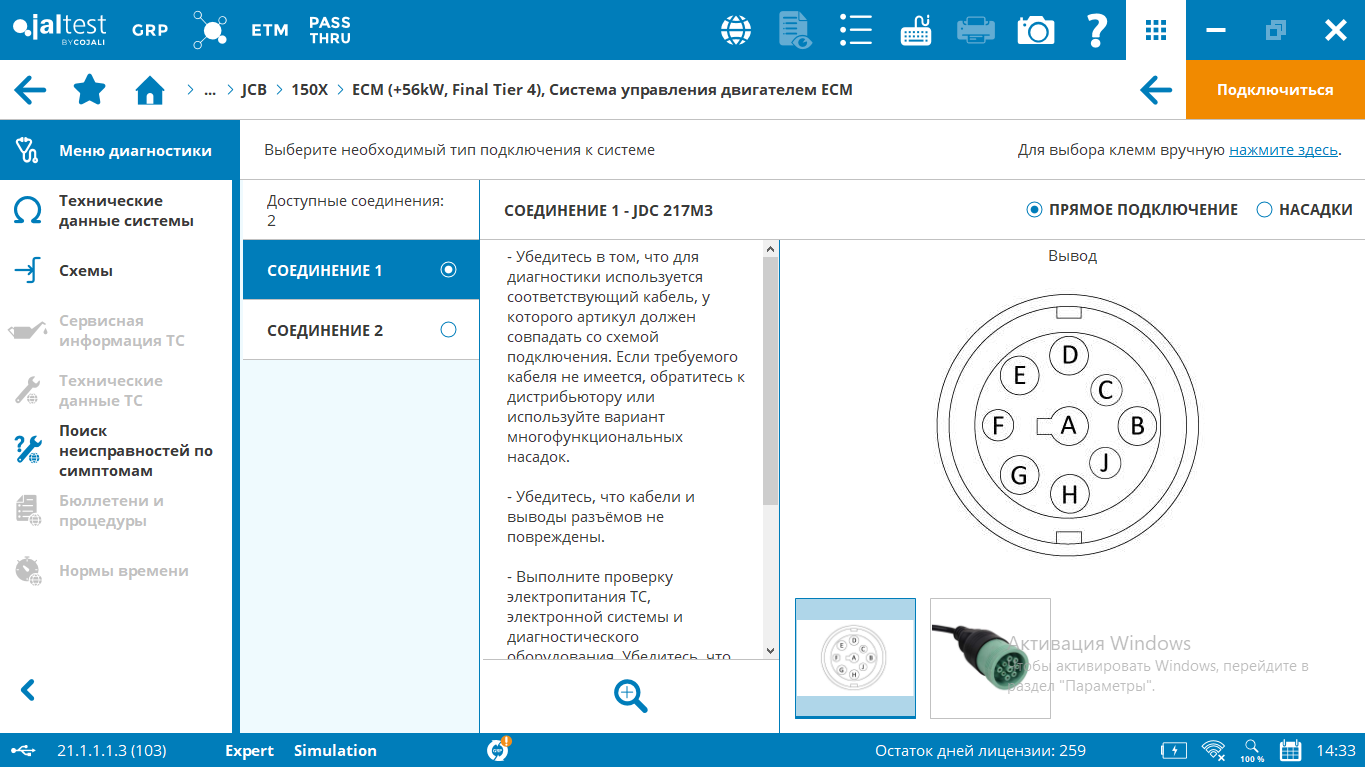Click the instructions vertical scrollbar thumb
The image size is (1365, 767).
[x=770, y=380]
